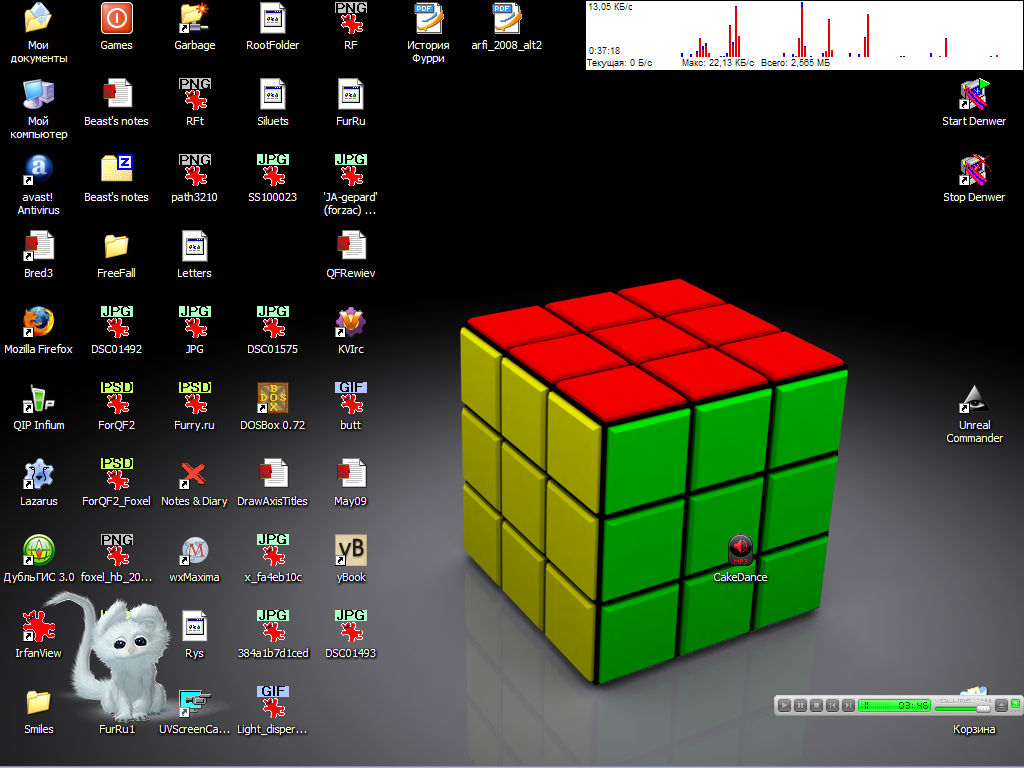Stop playback in the media player widget
Viewport: 1024px width, 768px height.
point(816,706)
